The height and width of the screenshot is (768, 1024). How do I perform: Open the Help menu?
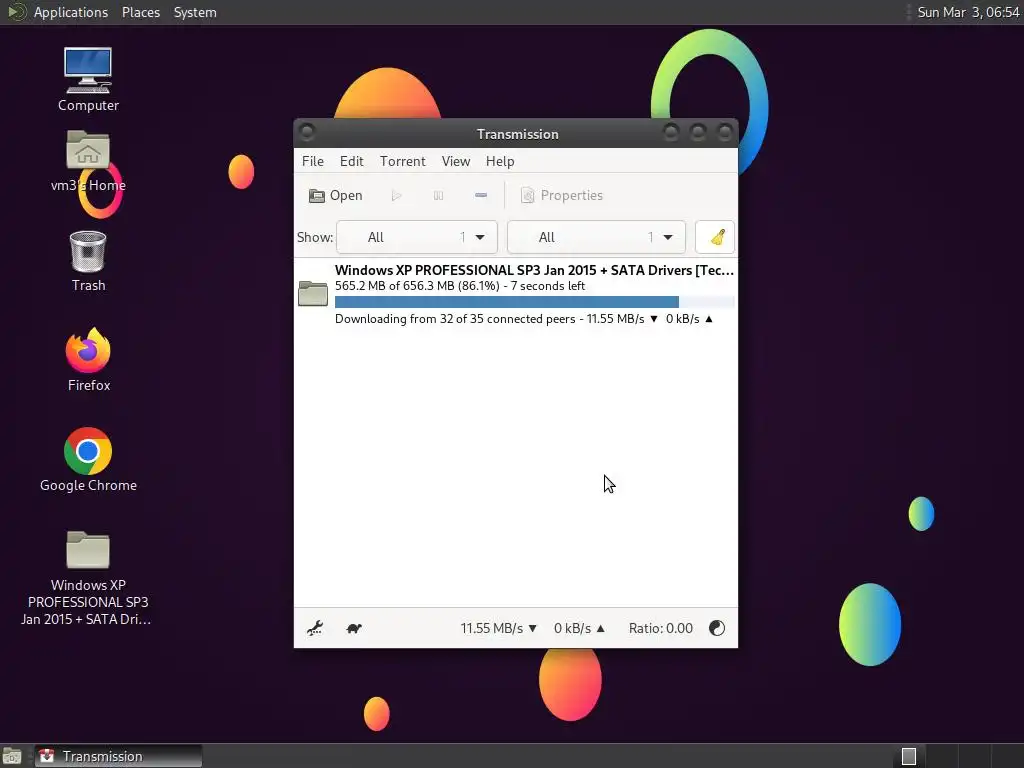tap(500, 161)
